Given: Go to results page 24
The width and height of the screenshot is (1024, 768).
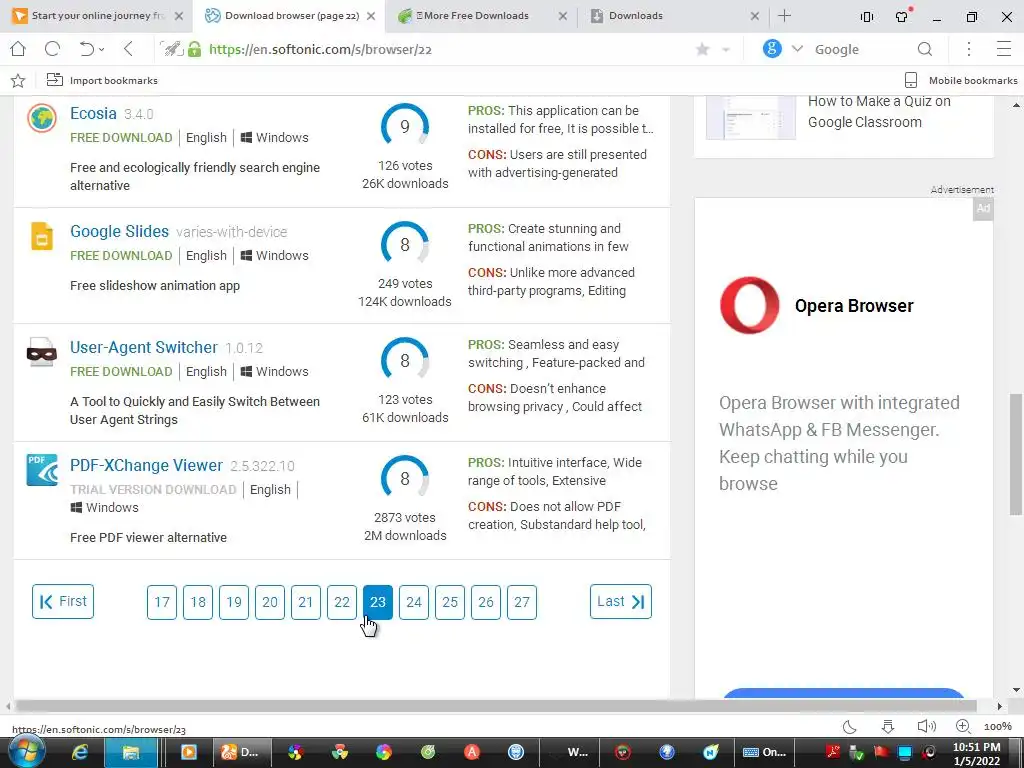Looking at the screenshot, I should pyautogui.click(x=413, y=602).
